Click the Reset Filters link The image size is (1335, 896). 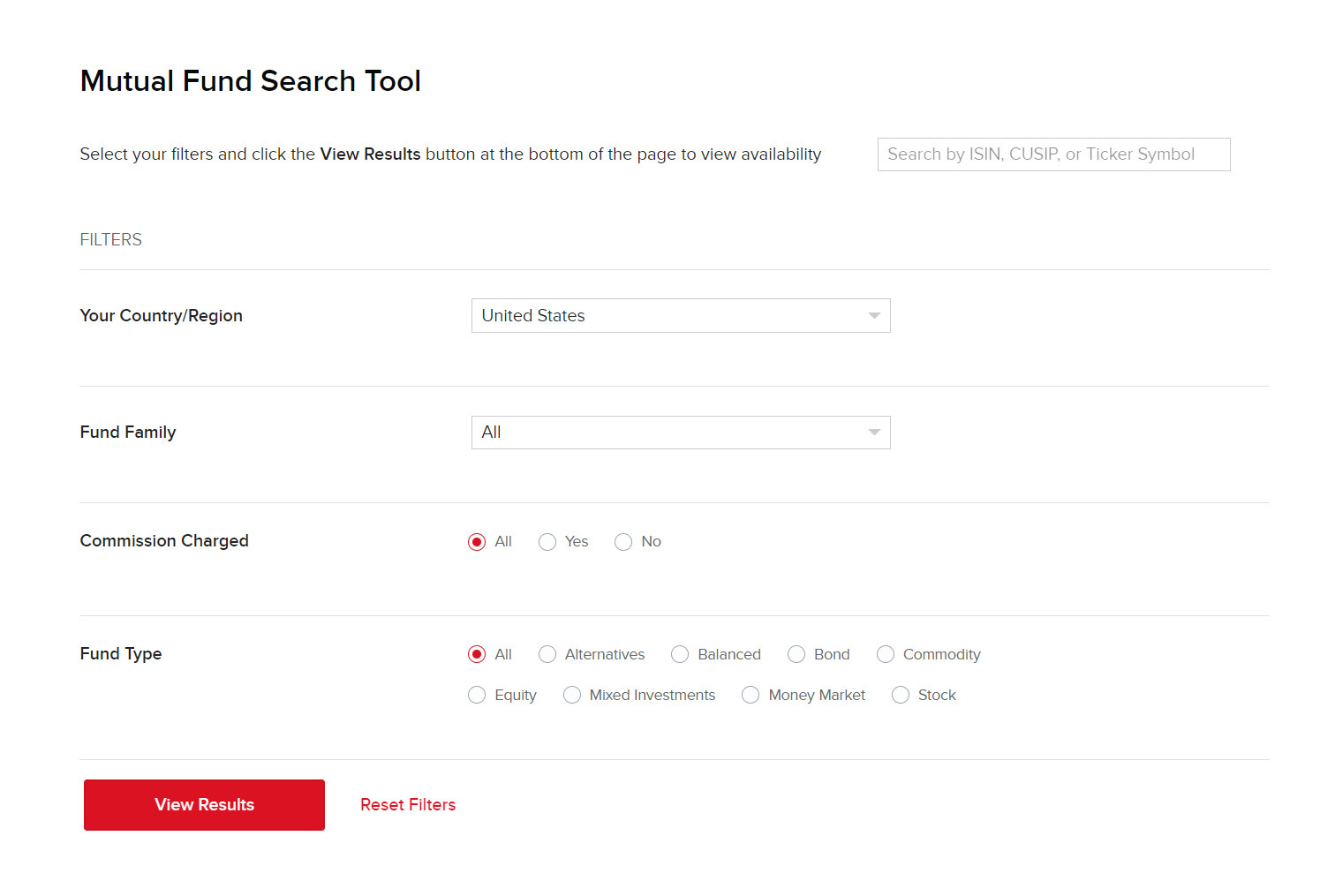pyautogui.click(x=408, y=805)
